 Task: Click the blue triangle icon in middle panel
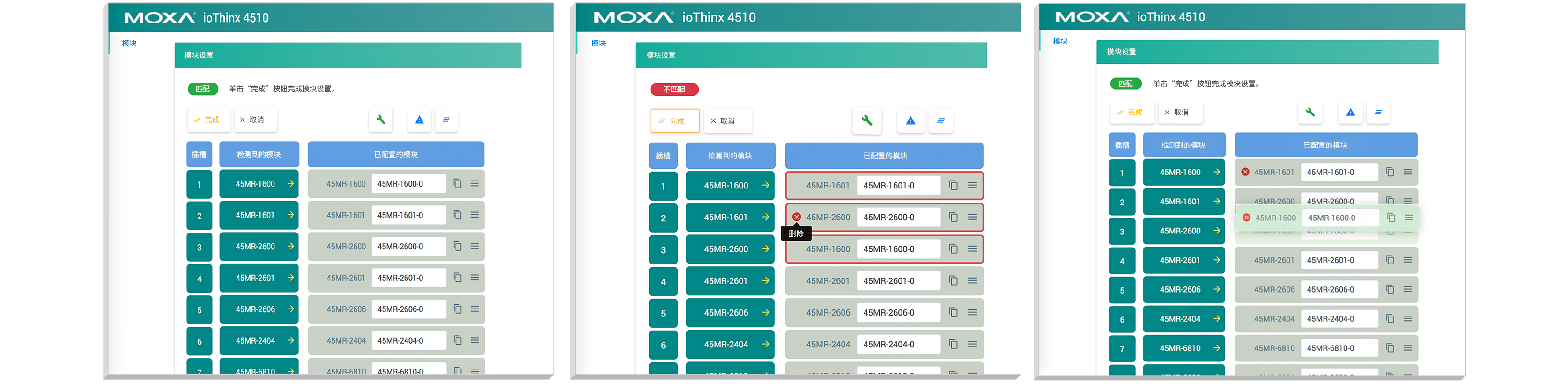pyautogui.click(x=910, y=120)
